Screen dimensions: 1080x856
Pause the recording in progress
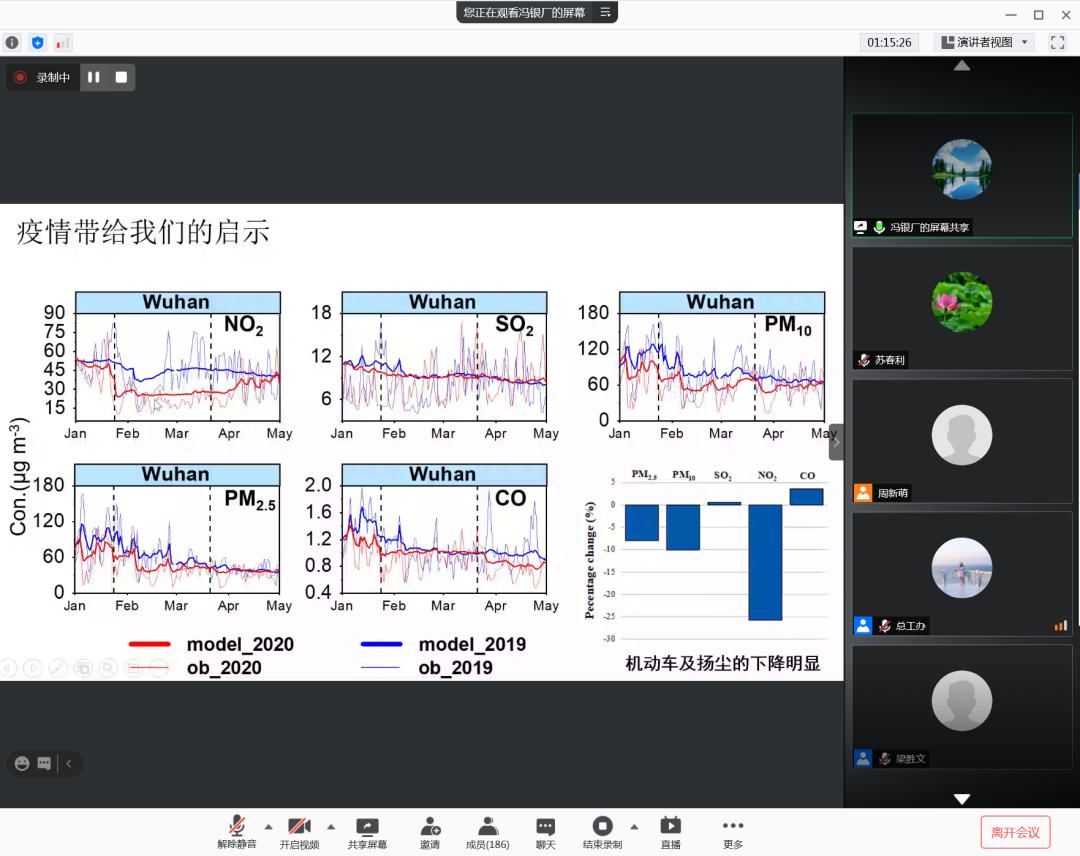click(x=94, y=77)
